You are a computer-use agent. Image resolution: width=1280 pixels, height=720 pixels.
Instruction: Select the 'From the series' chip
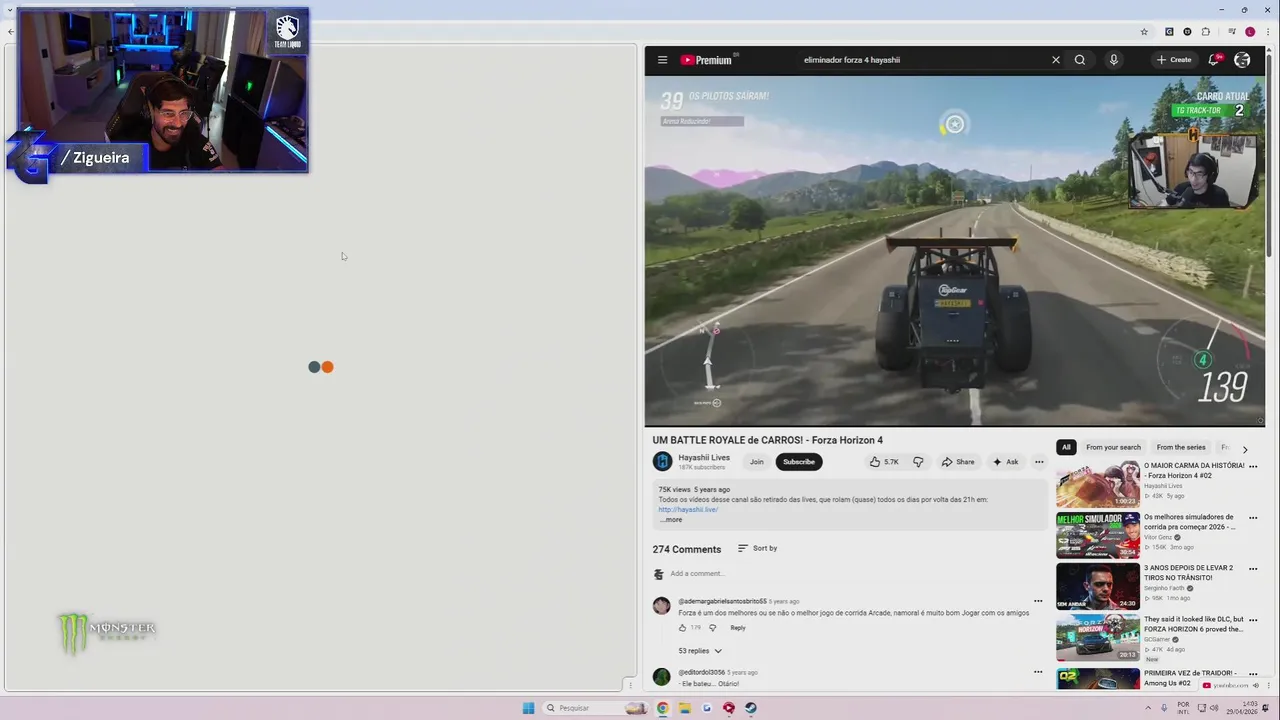[1181, 447]
